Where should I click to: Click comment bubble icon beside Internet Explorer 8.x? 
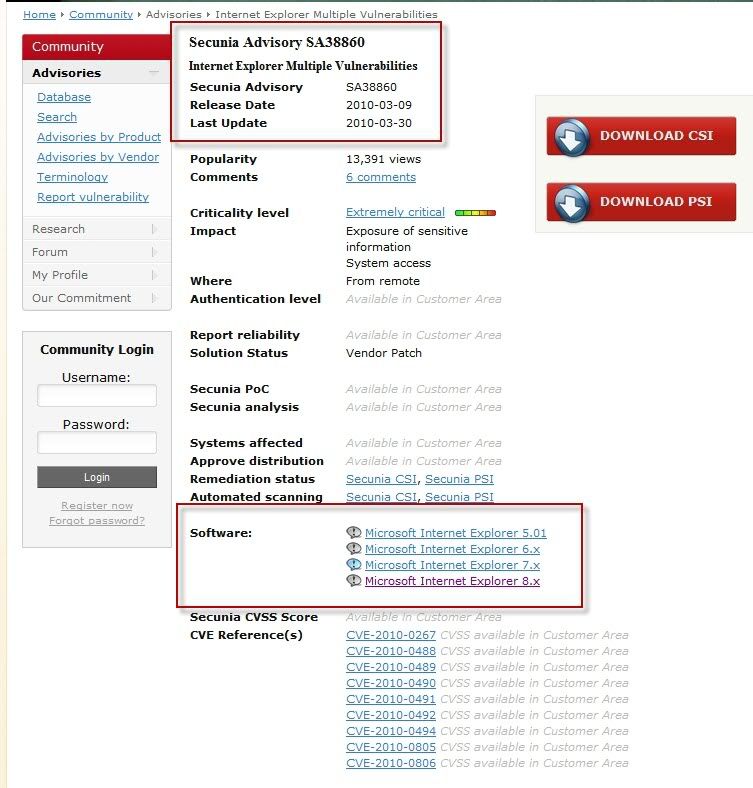tap(354, 580)
